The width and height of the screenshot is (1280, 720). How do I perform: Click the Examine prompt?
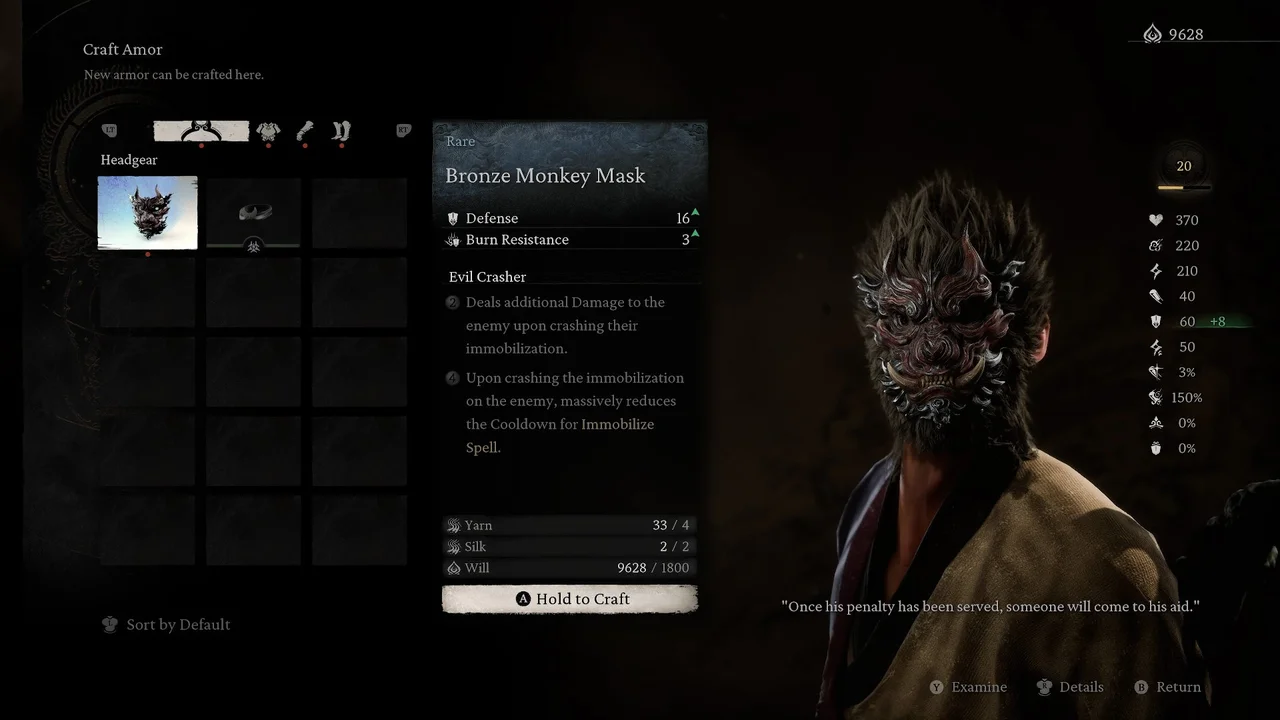[968, 687]
